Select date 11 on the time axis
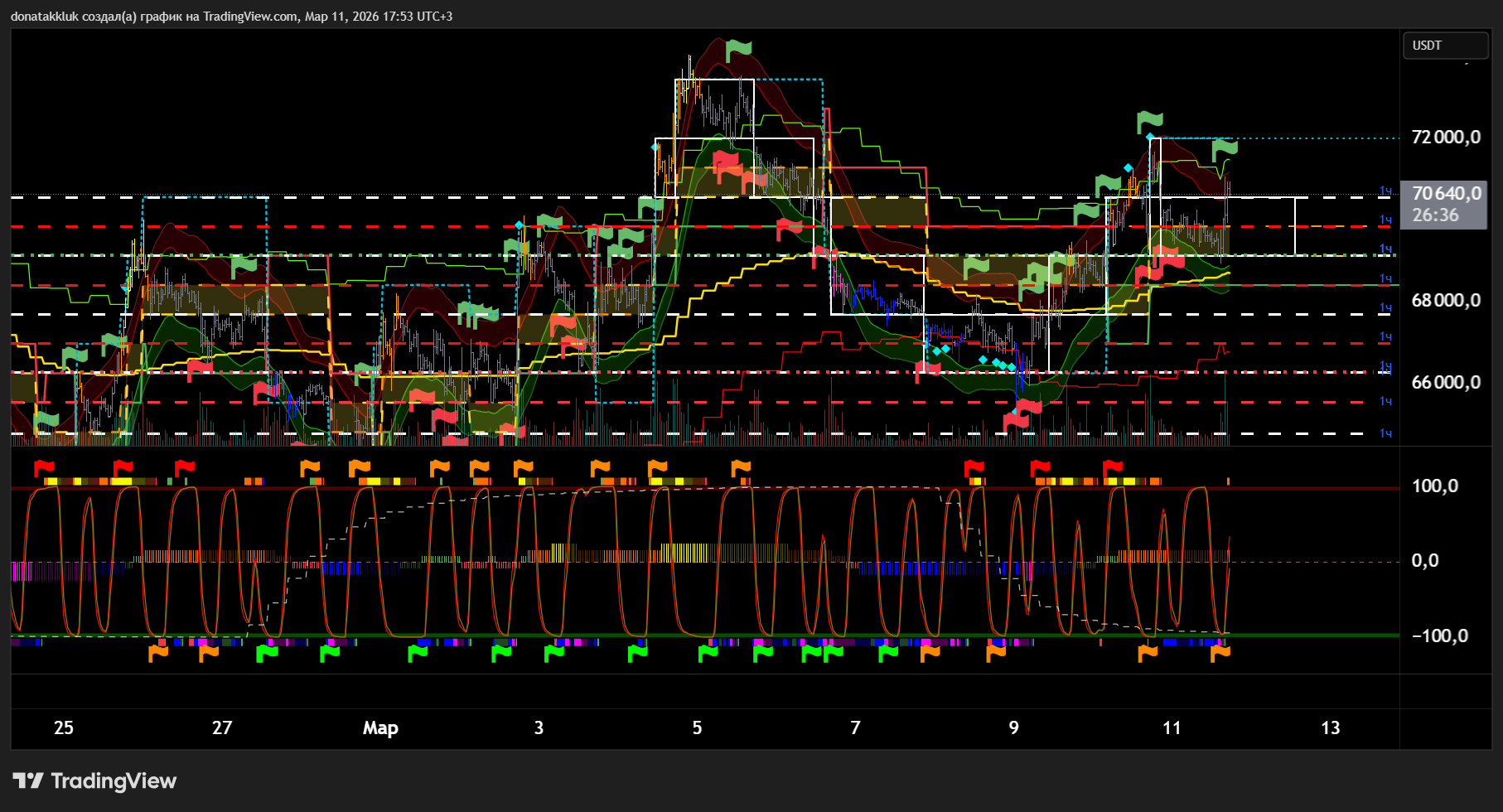The image size is (1503, 812). point(1171,727)
